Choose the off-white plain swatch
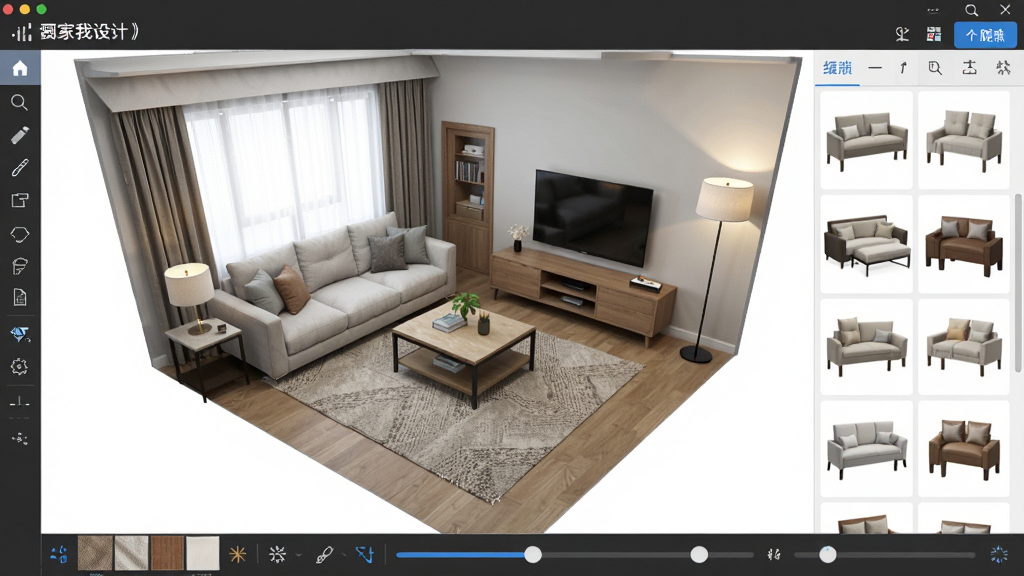The width and height of the screenshot is (1024, 576). [x=202, y=552]
